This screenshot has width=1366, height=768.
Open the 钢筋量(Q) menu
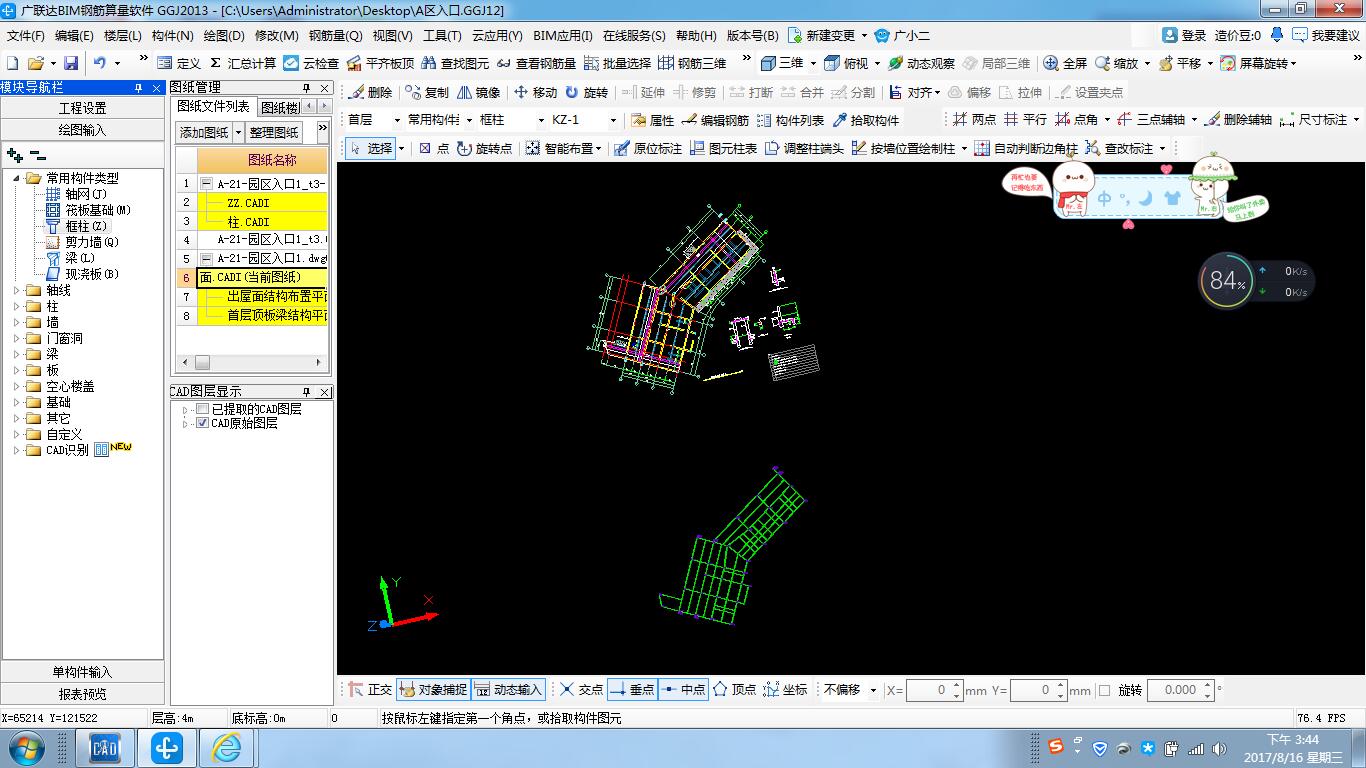point(336,35)
